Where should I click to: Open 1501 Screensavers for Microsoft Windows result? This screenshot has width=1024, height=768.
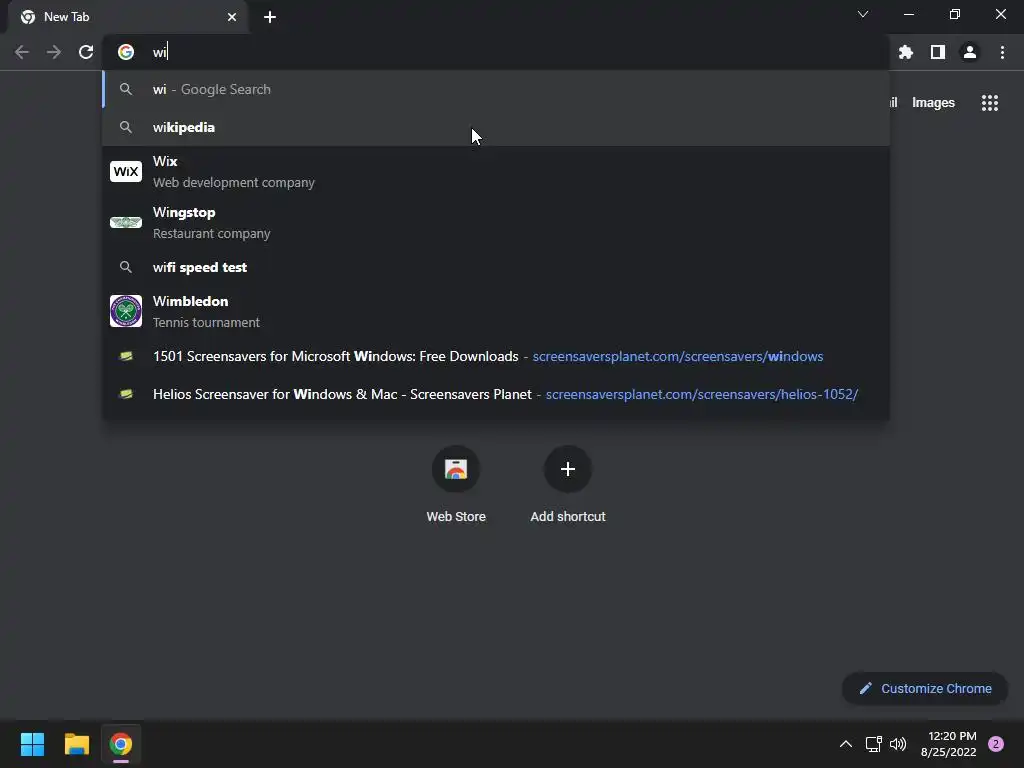(496, 357)
